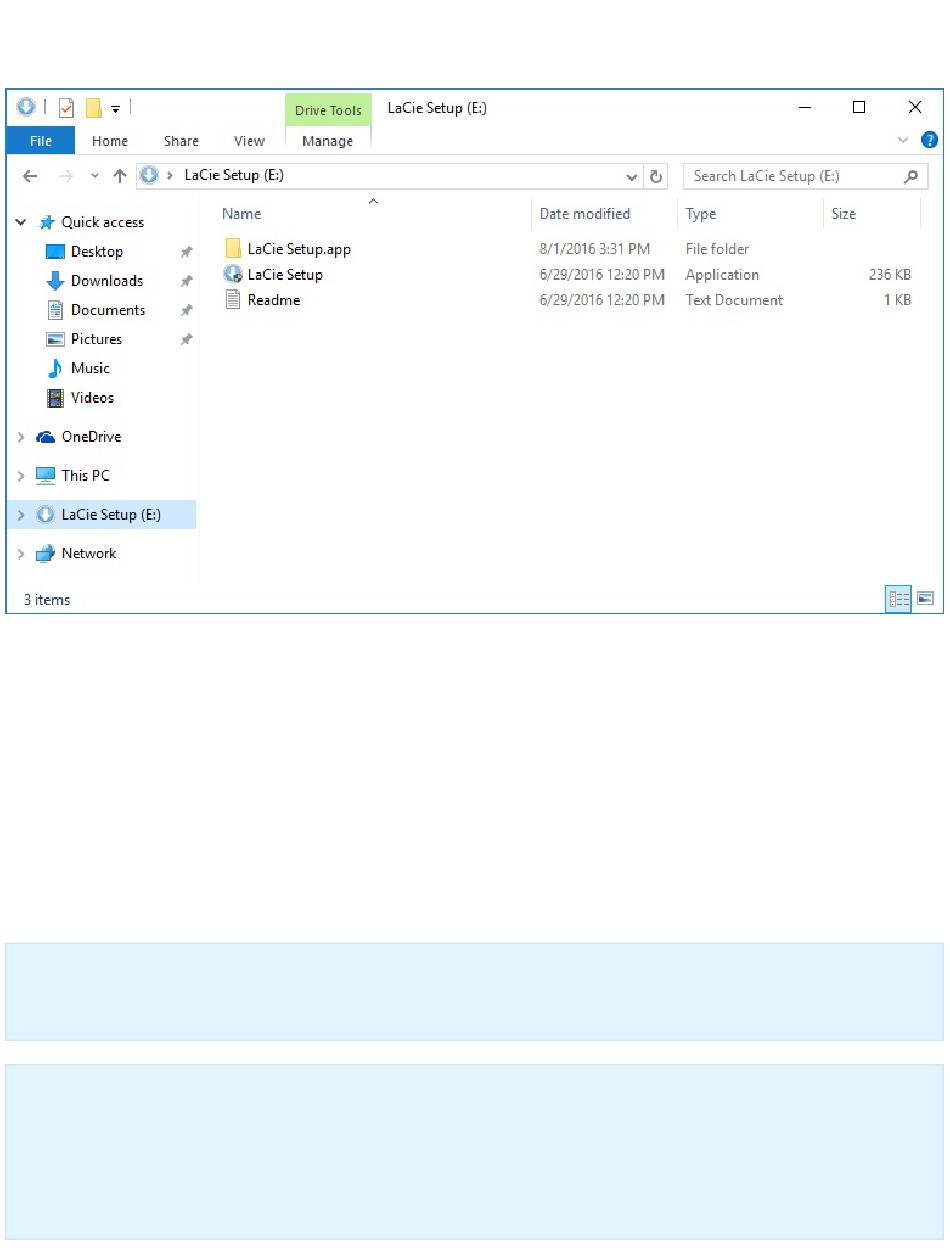Collapse the Quick access tree node

21,223
